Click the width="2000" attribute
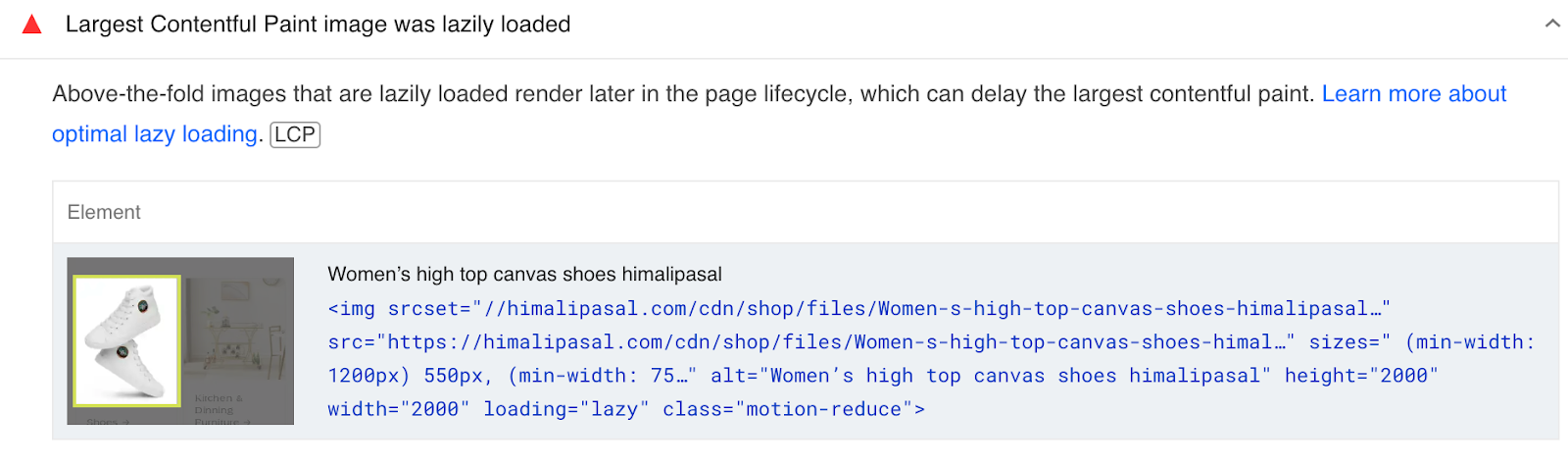This screenshot has width=1568, height=466. 398,409
